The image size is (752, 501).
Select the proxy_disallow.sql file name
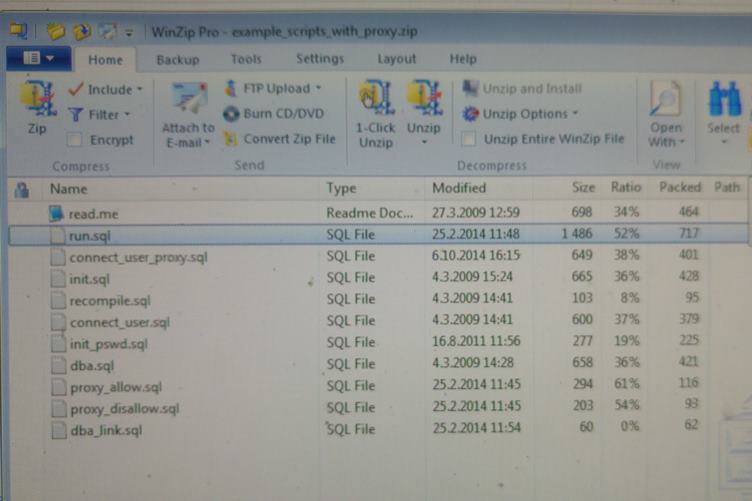(125, 409)
